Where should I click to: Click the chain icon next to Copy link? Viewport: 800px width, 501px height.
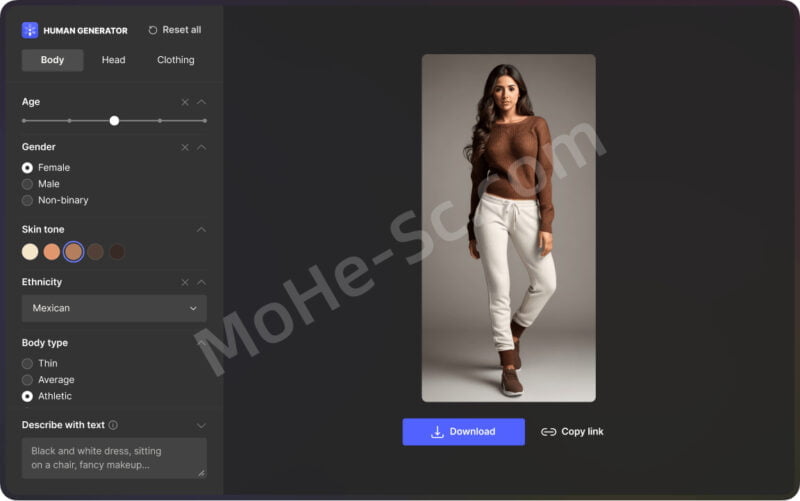coord(548,432)
